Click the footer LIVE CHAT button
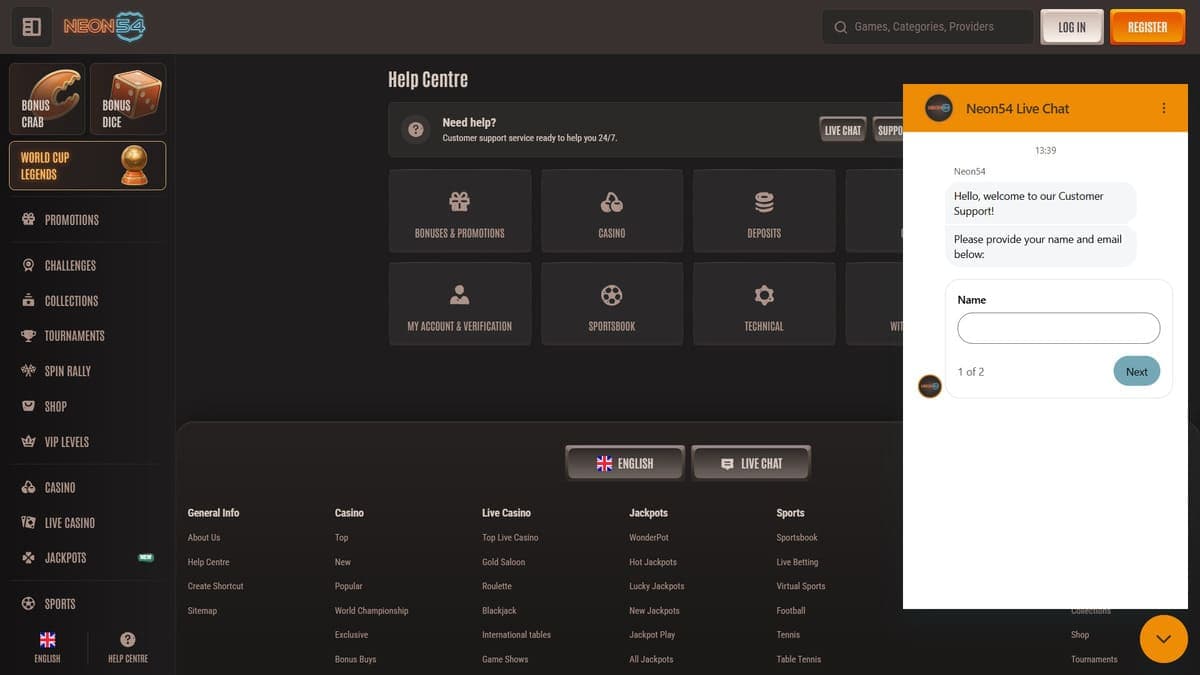Screen dimensions: 1200x675 click(x=751, y=464)
